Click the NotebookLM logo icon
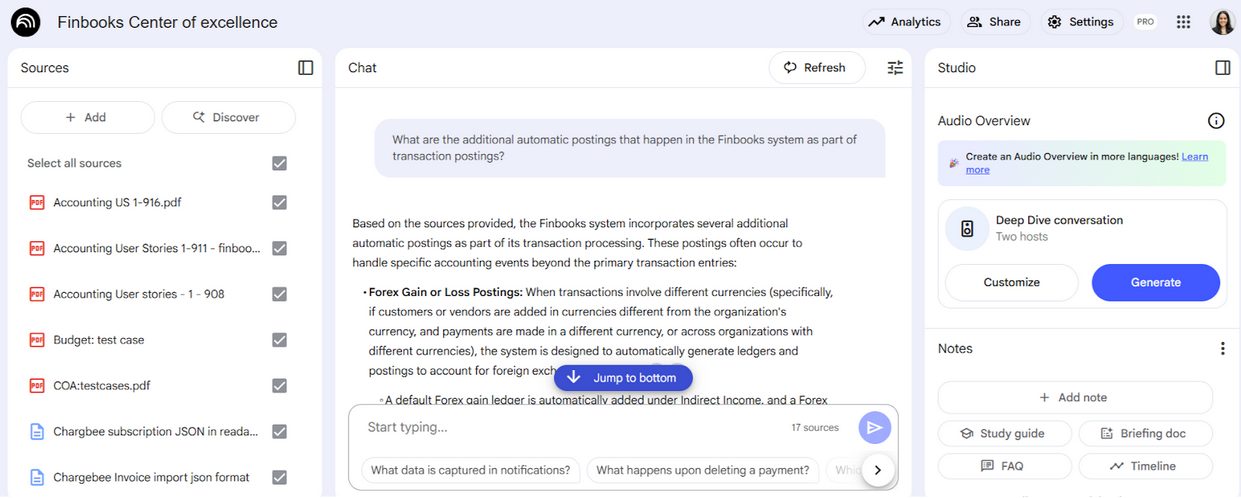This screenshot has height=498, width=1241. click(25, 22)
